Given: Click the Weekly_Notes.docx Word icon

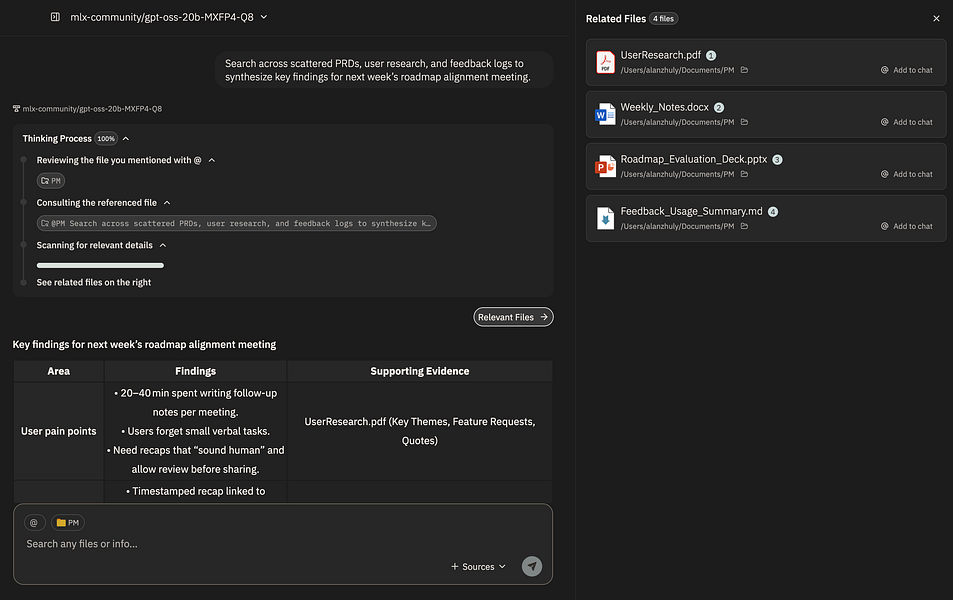Looking at the screenshot, I should tap(605, 114).
